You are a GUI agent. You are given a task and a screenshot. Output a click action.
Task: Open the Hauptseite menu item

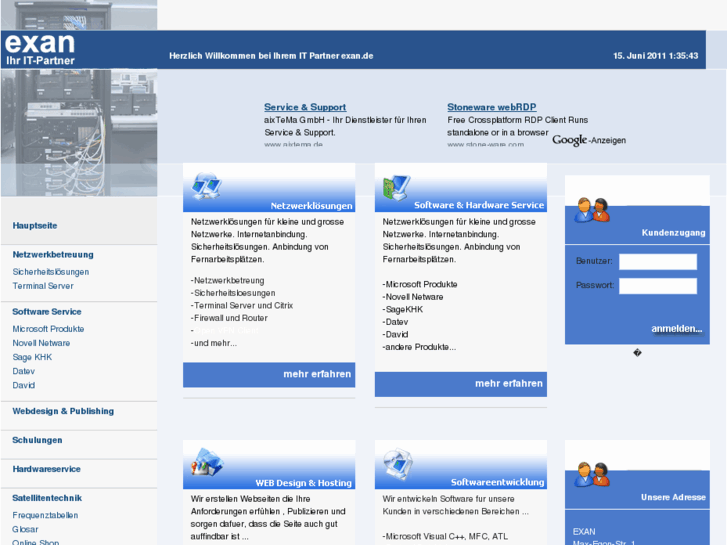(x=35, y=225)
